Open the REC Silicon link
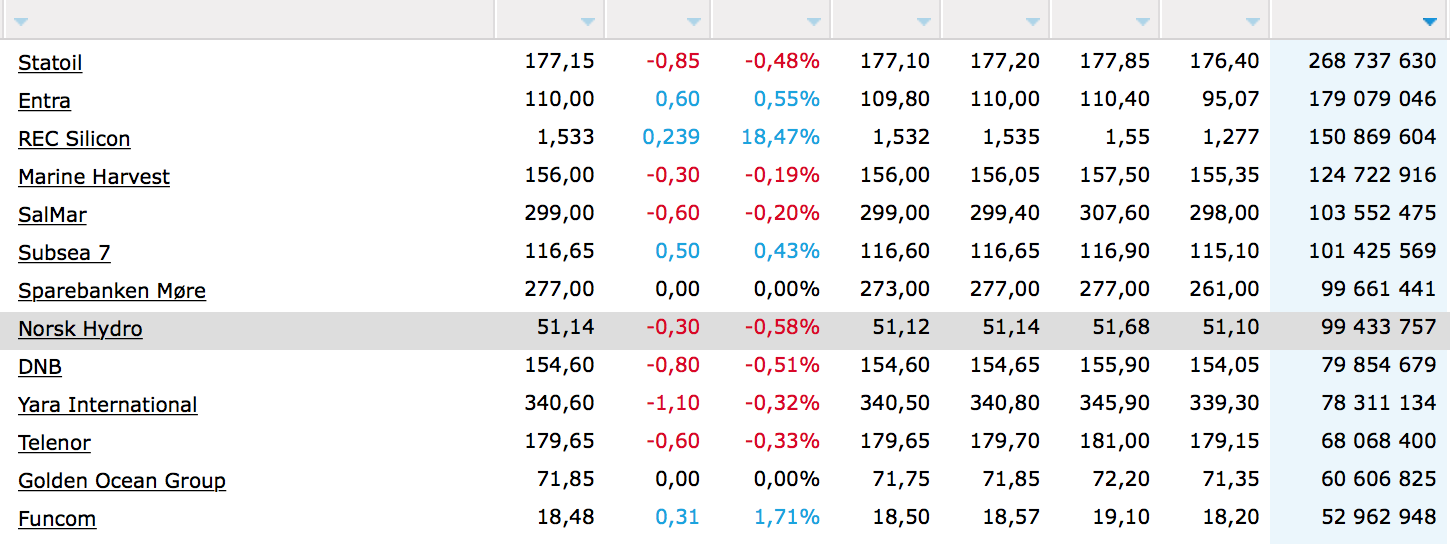Screen dimensions: 1450x544 coord(74,138)
